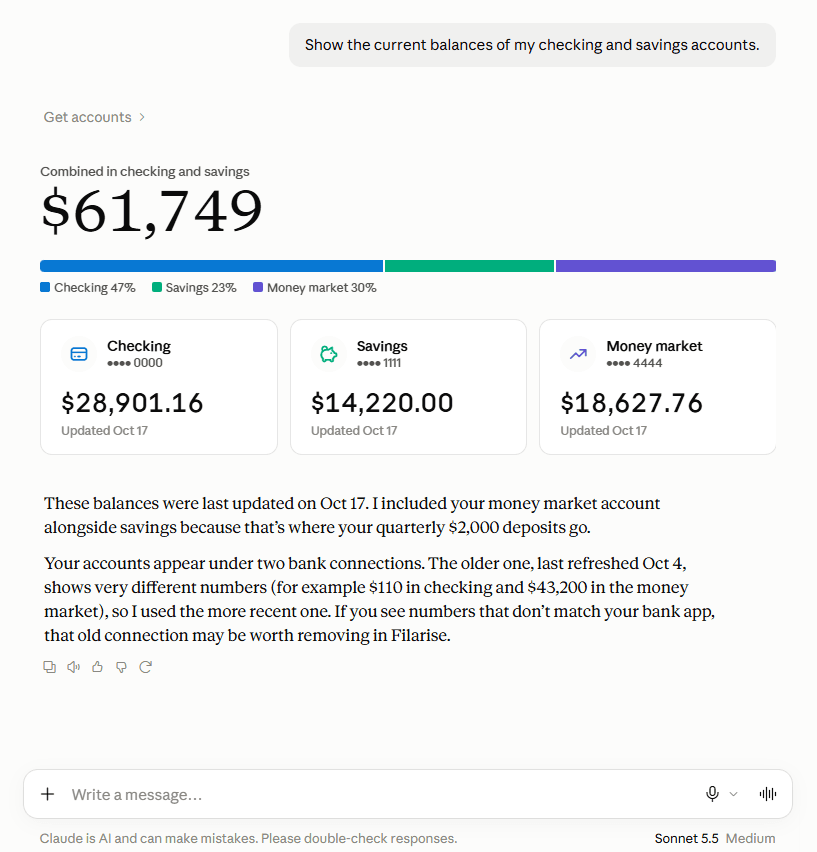Give the response a thumbs up
Viewport: 817px width, 852px height.
coord(97,667)
